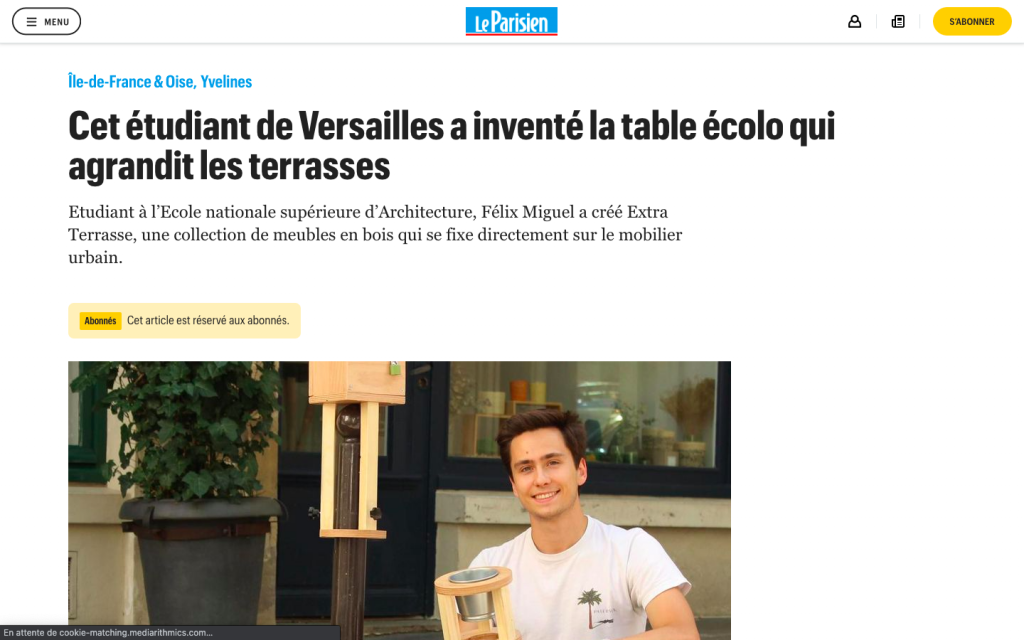Go to the Yvelines category link

click(226, 82)
